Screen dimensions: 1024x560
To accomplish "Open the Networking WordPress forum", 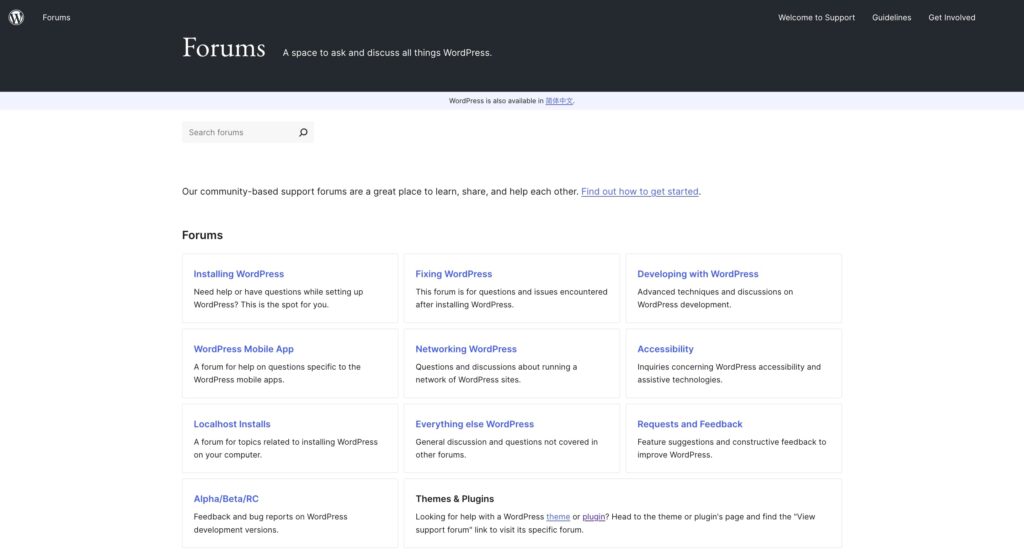I will 466,349.
